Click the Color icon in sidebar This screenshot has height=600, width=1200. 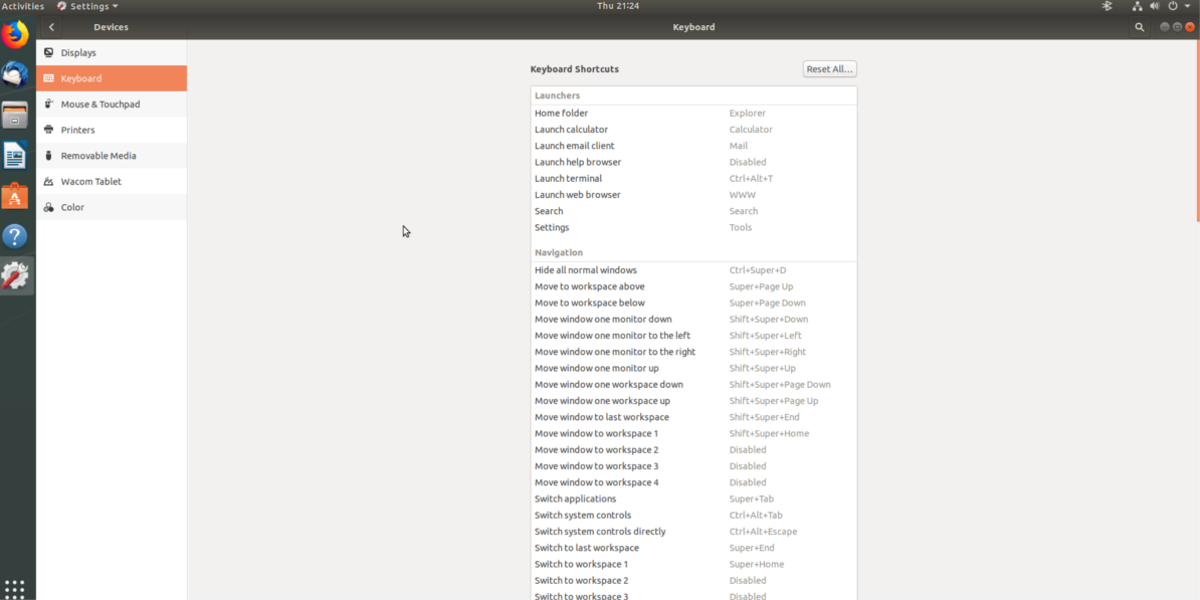click(x=48, y=207)
